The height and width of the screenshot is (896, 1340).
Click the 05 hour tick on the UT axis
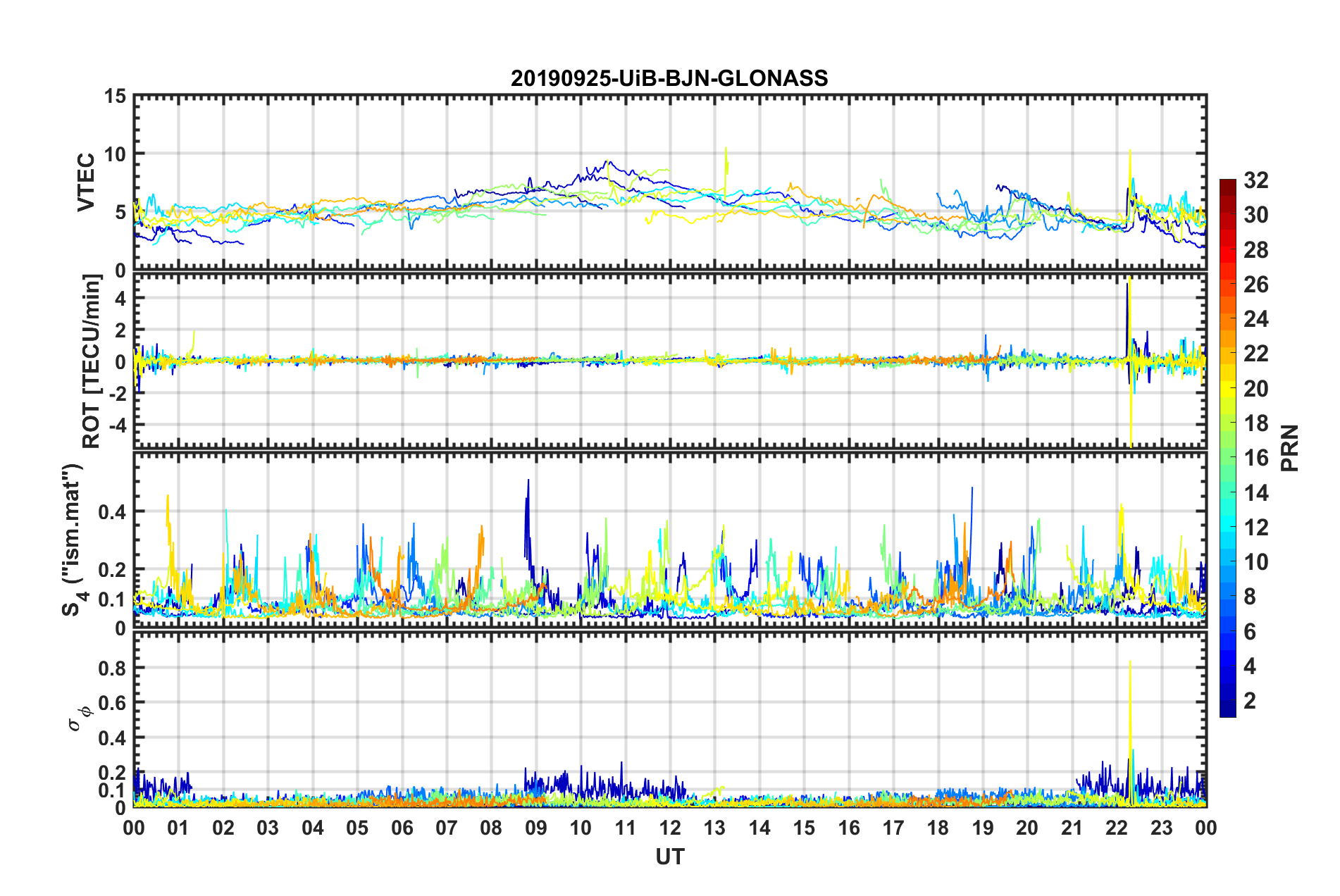click(357, 828)
